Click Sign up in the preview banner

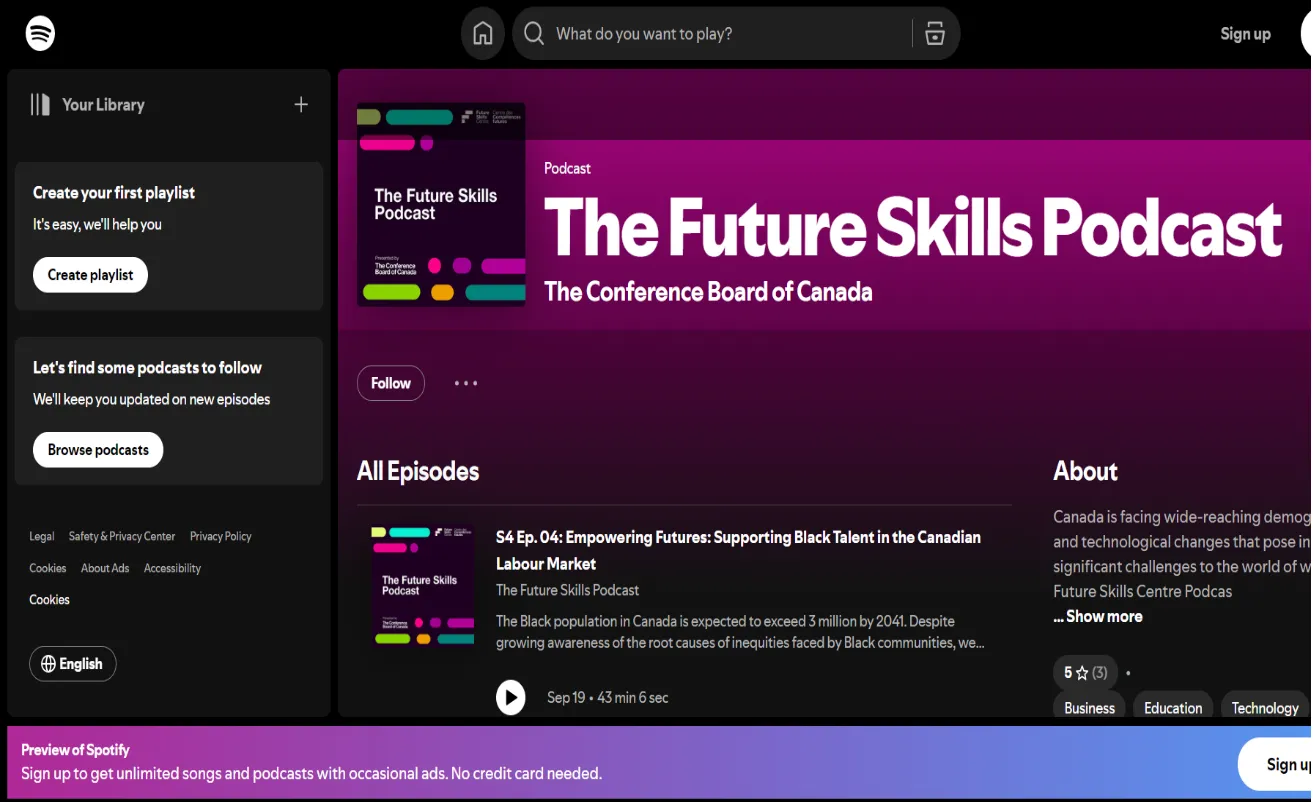pos(1278,765)
